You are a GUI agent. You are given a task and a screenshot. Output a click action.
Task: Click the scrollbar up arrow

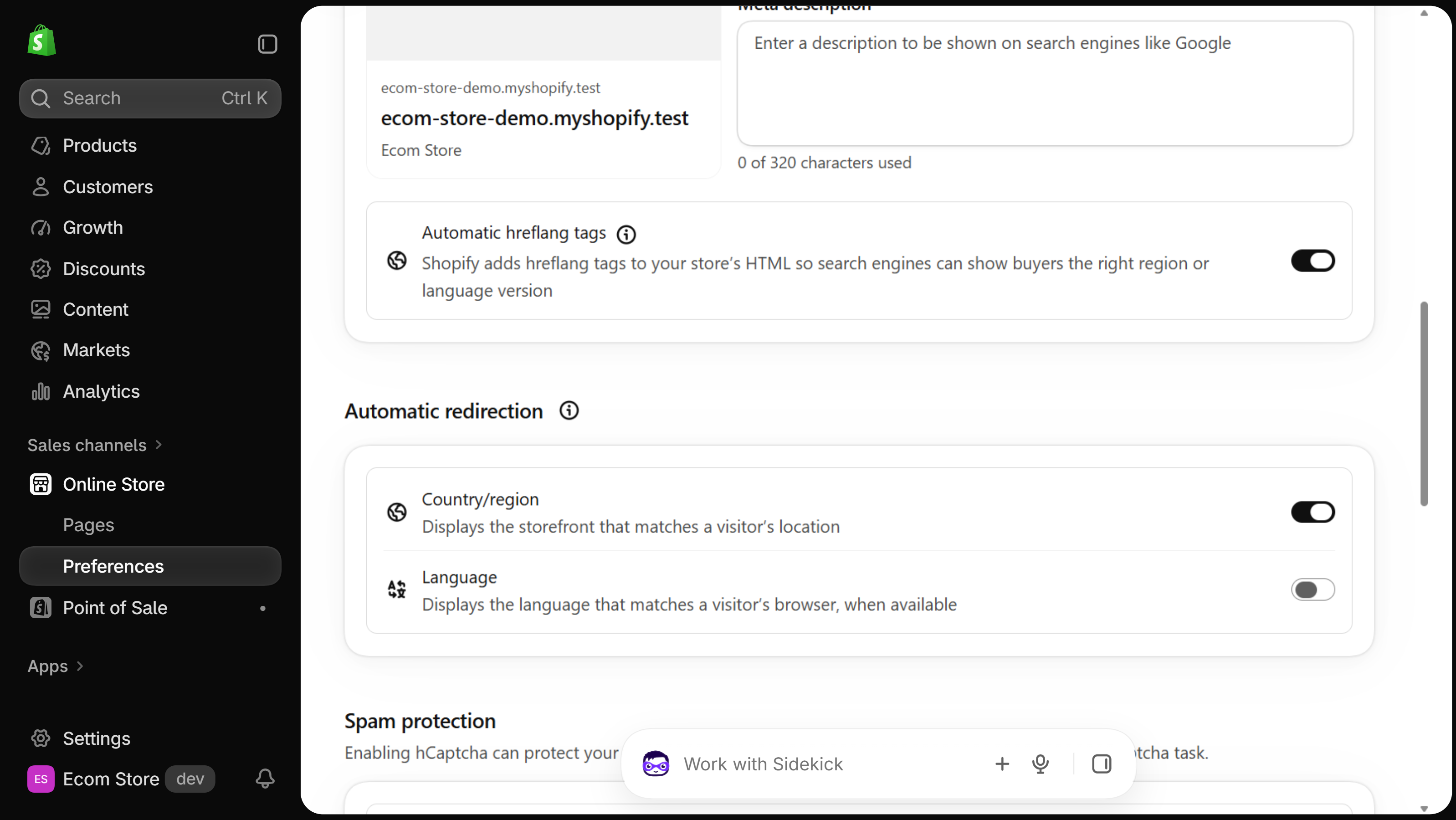pos(1425,13)
